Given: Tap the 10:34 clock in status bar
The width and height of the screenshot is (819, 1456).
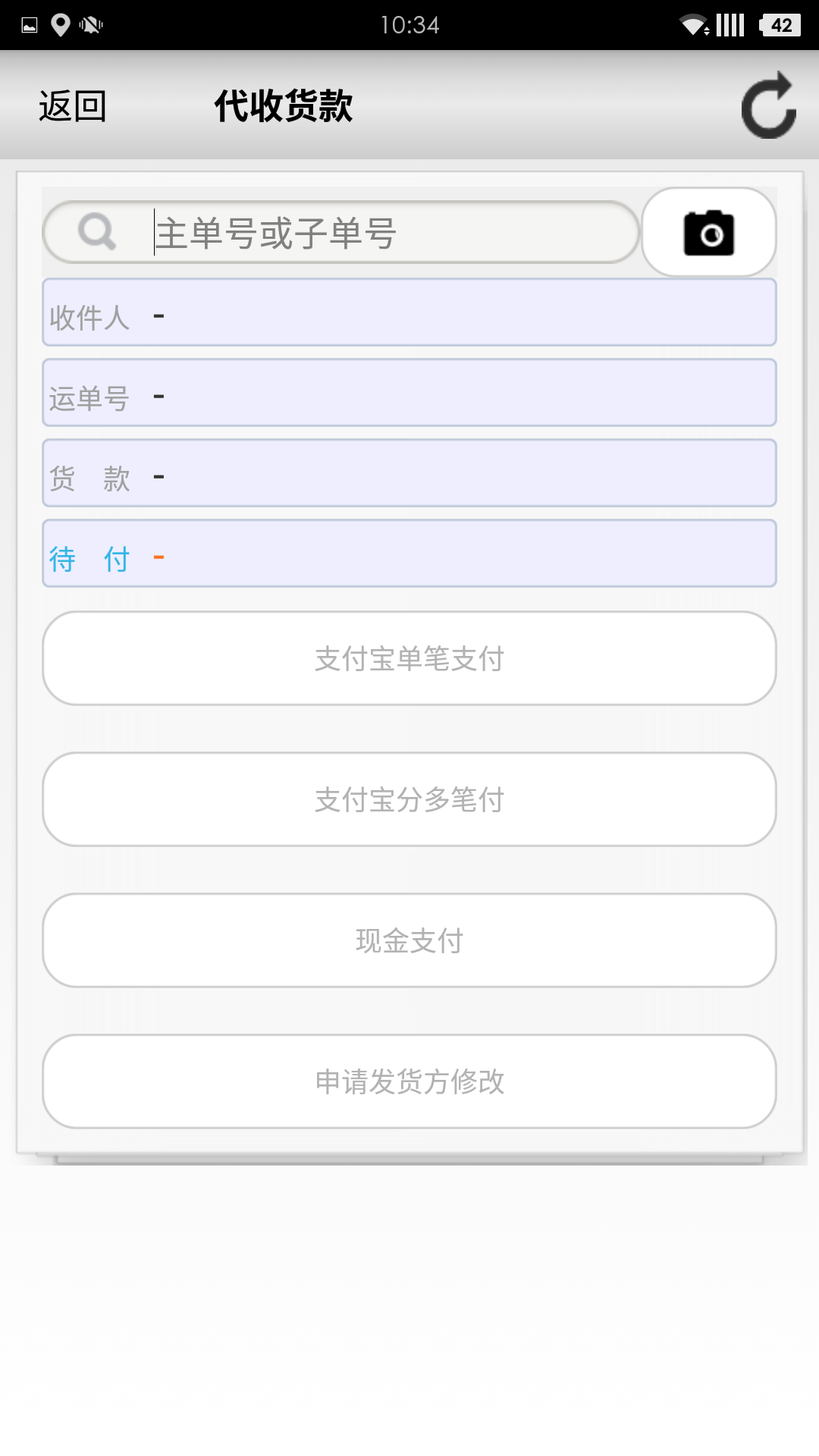Looking at the screenshot, I should pos(409,25).
